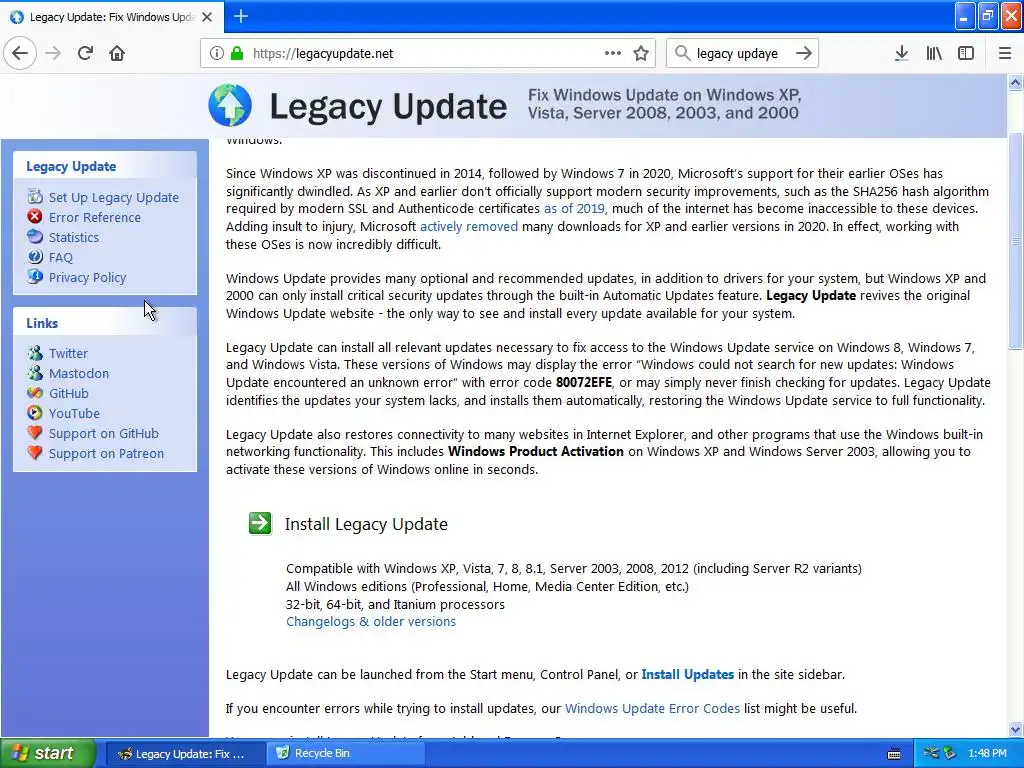Open the Privacy Policy link
This screenshot has height=768, width=1024.
pos(88,278)
